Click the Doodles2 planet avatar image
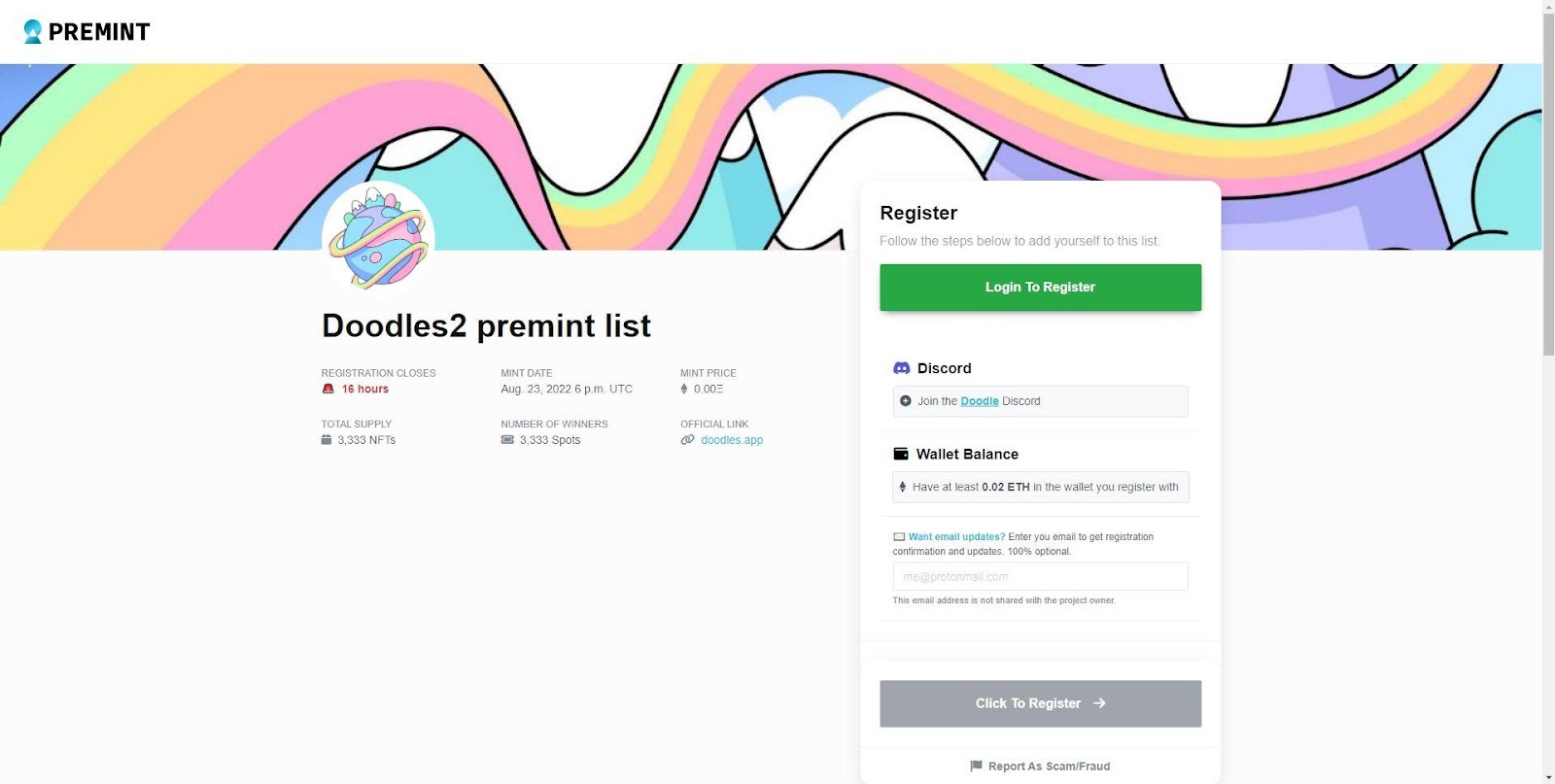Image resolution: width=1555 pixels, height=784 pixels. pos(379,238)
